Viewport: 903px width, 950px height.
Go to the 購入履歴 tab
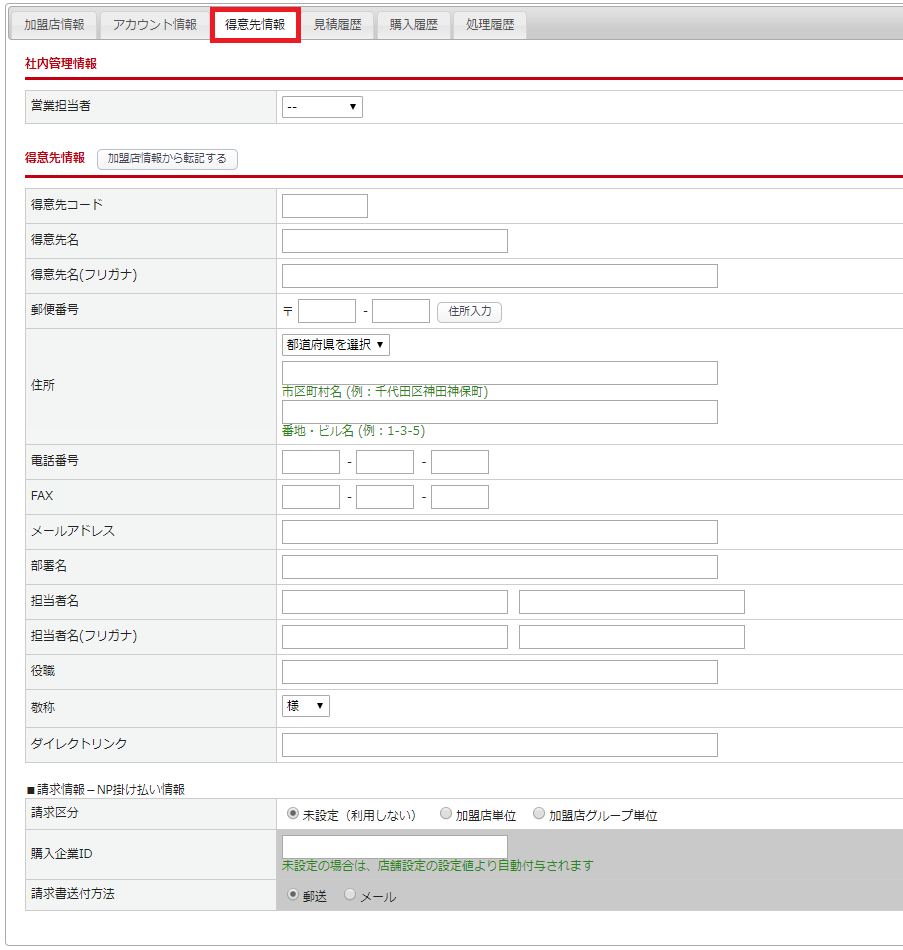[413, 25]
